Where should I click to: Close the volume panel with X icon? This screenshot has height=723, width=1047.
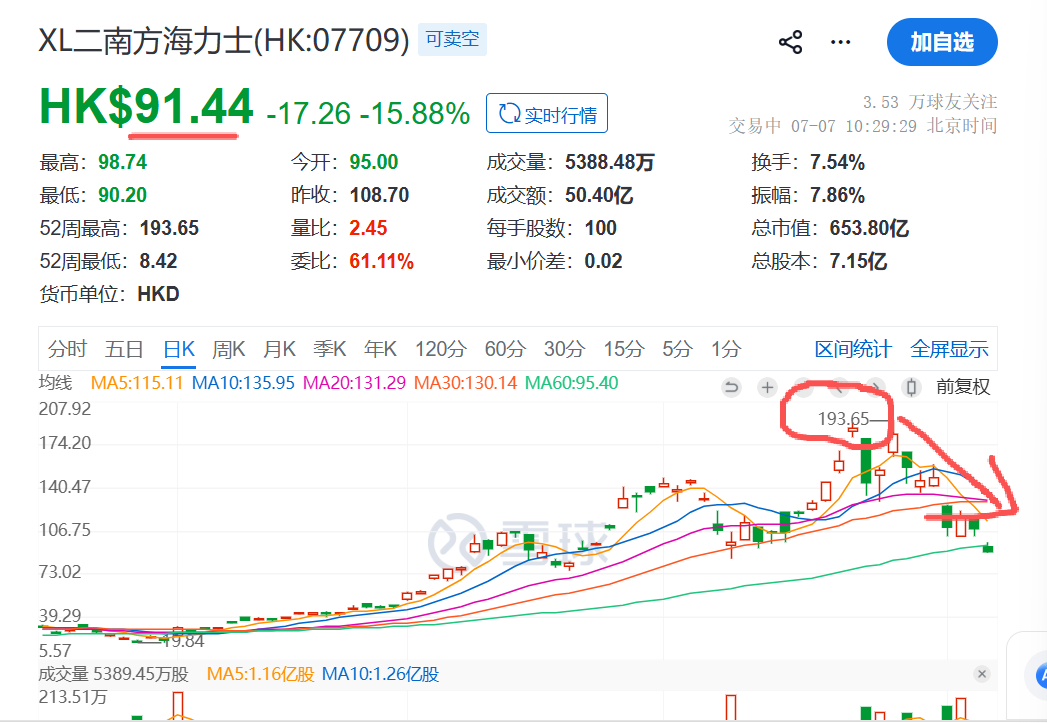click(982, 674)
